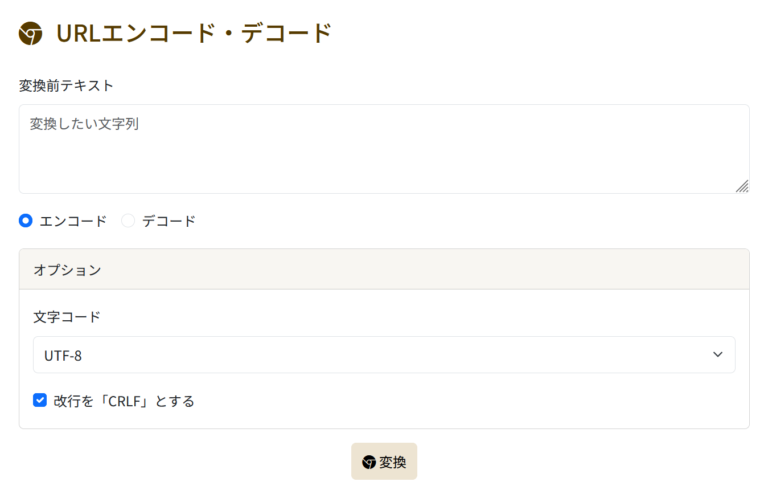Toggle the 改行を「CRLF」とする checkbox

coord(40,401)
